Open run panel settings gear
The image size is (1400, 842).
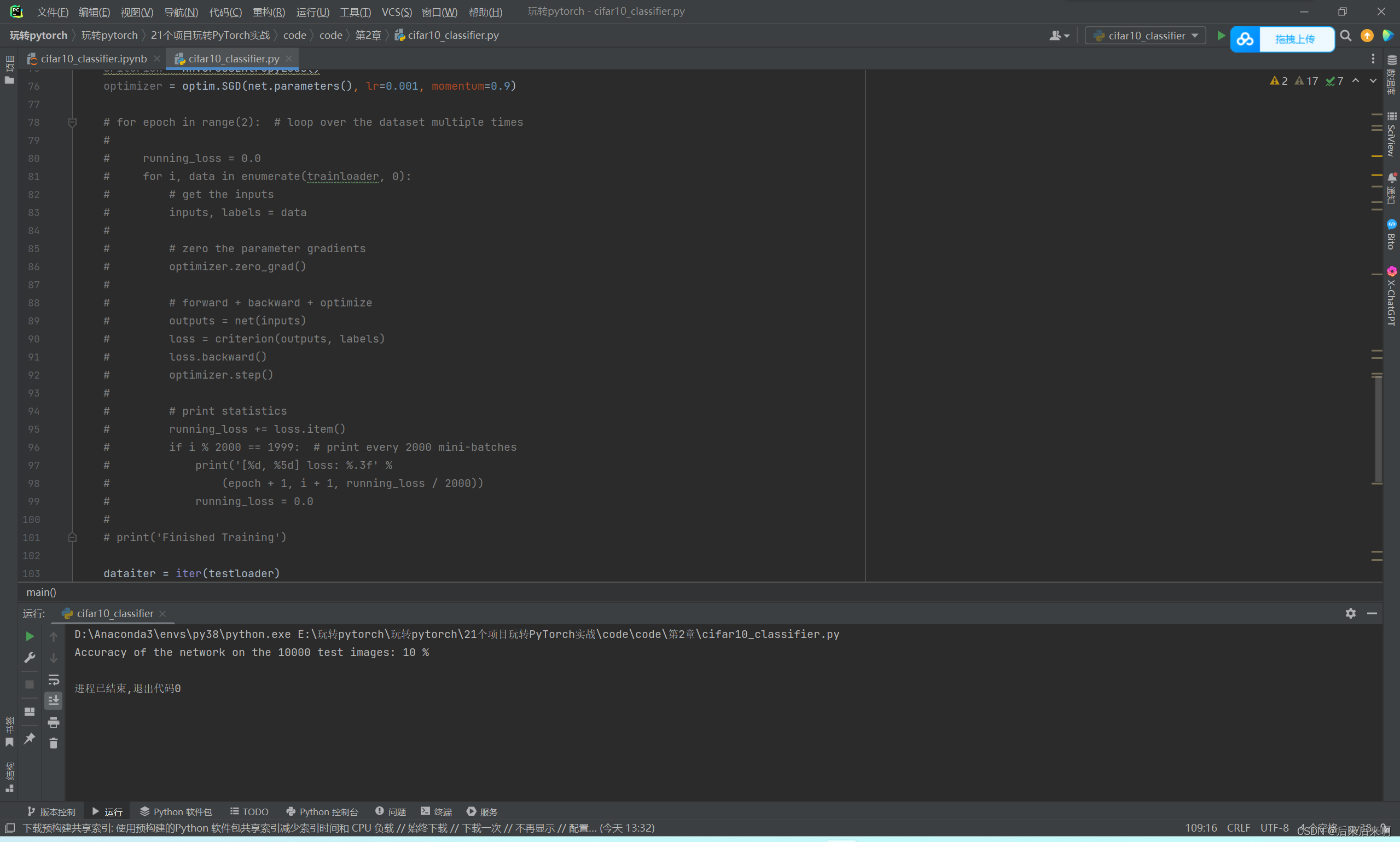coord(1350,613)
